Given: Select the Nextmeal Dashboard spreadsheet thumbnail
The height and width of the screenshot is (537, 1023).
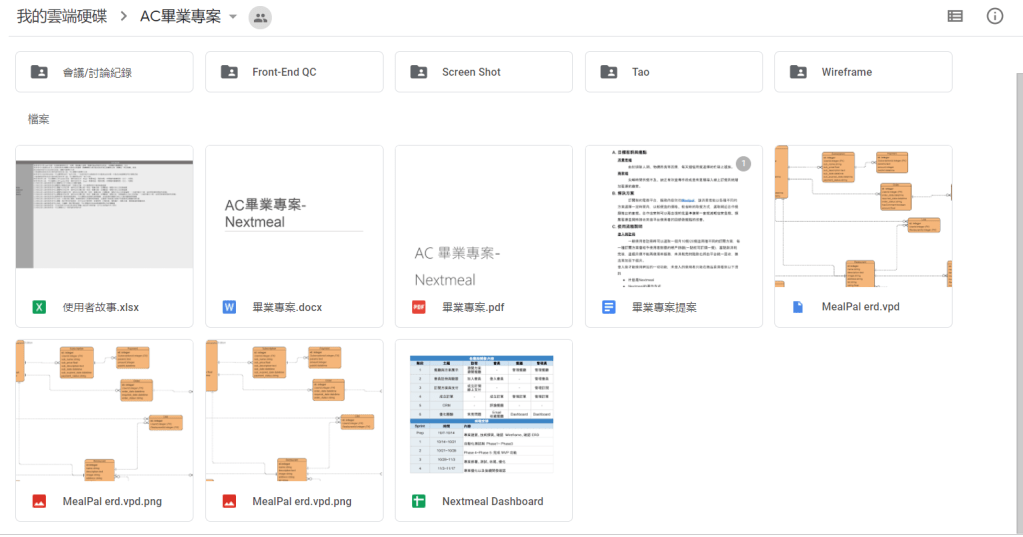Looking at the screenshot, I should coord(484,410).
